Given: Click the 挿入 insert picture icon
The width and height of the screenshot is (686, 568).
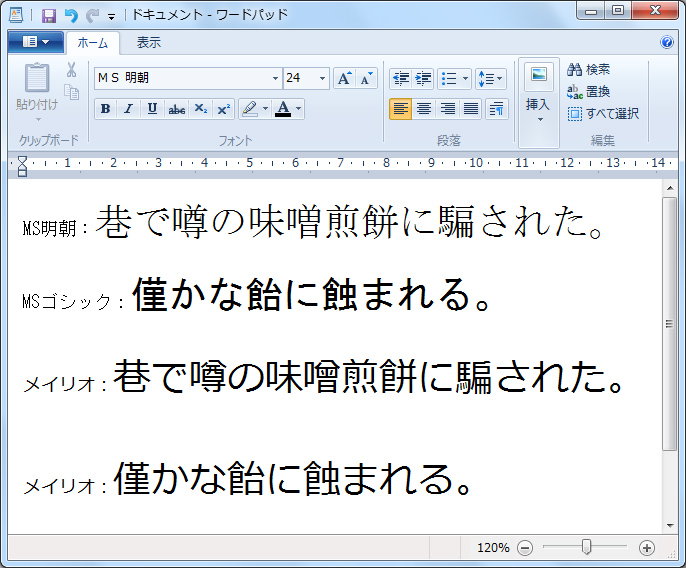Looking at the screenshot, I should [539, 76].
